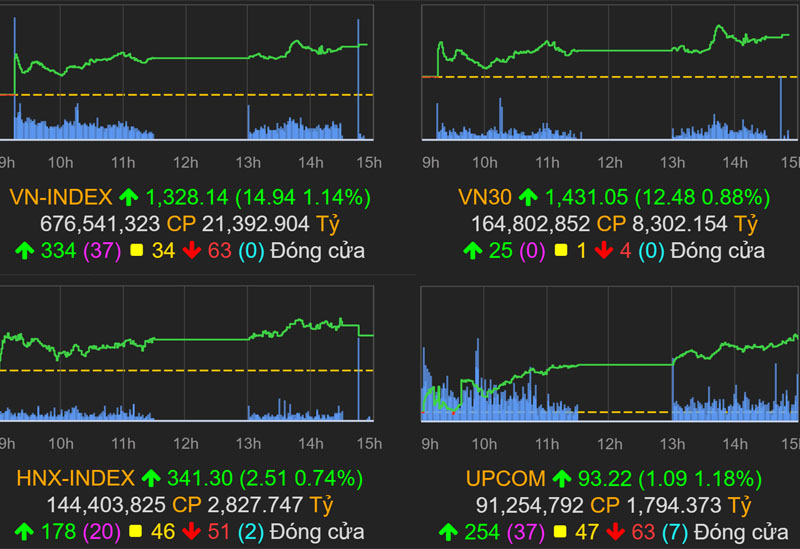This screenshot has height=549, width=800.
Task: Click the UPCOM advancers count 254
Action: coord(482,532)
